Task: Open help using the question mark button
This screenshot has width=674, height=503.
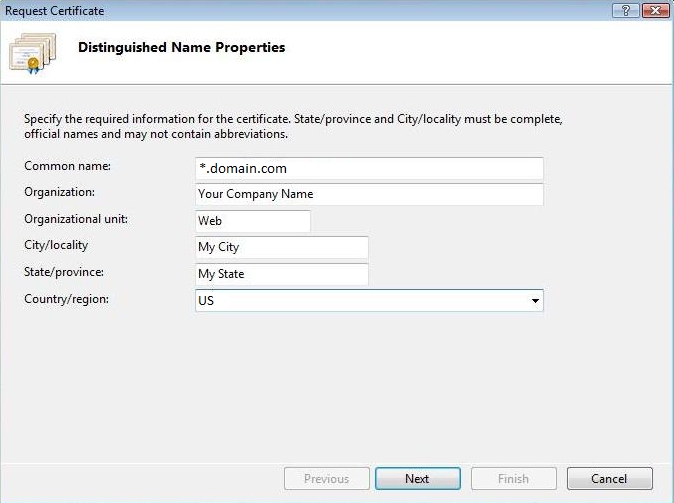Action: (625, 11)
